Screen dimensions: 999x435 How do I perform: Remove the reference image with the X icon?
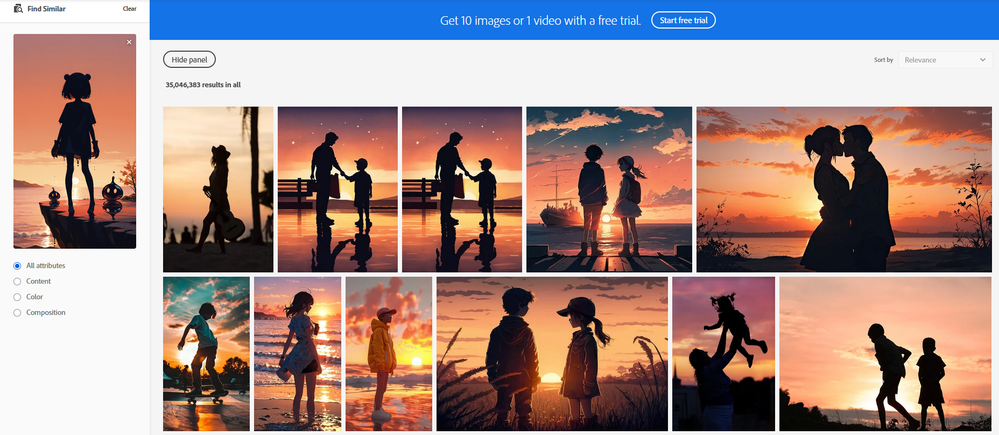(x=129, y=43)
